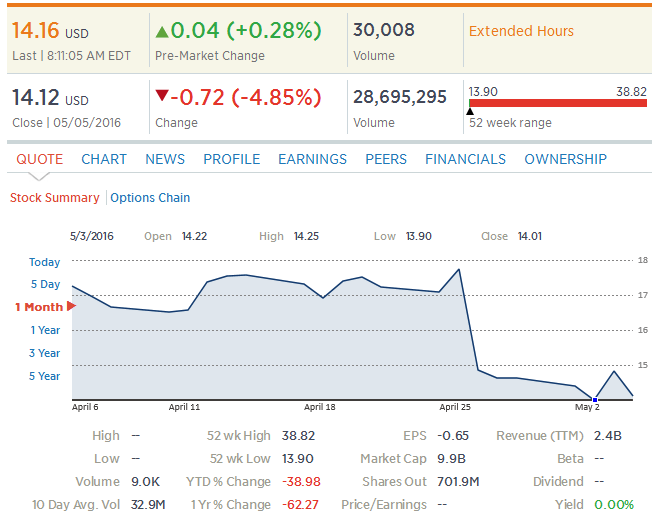
Task: Open the QUOTE tab
Action: click(40, 159)
